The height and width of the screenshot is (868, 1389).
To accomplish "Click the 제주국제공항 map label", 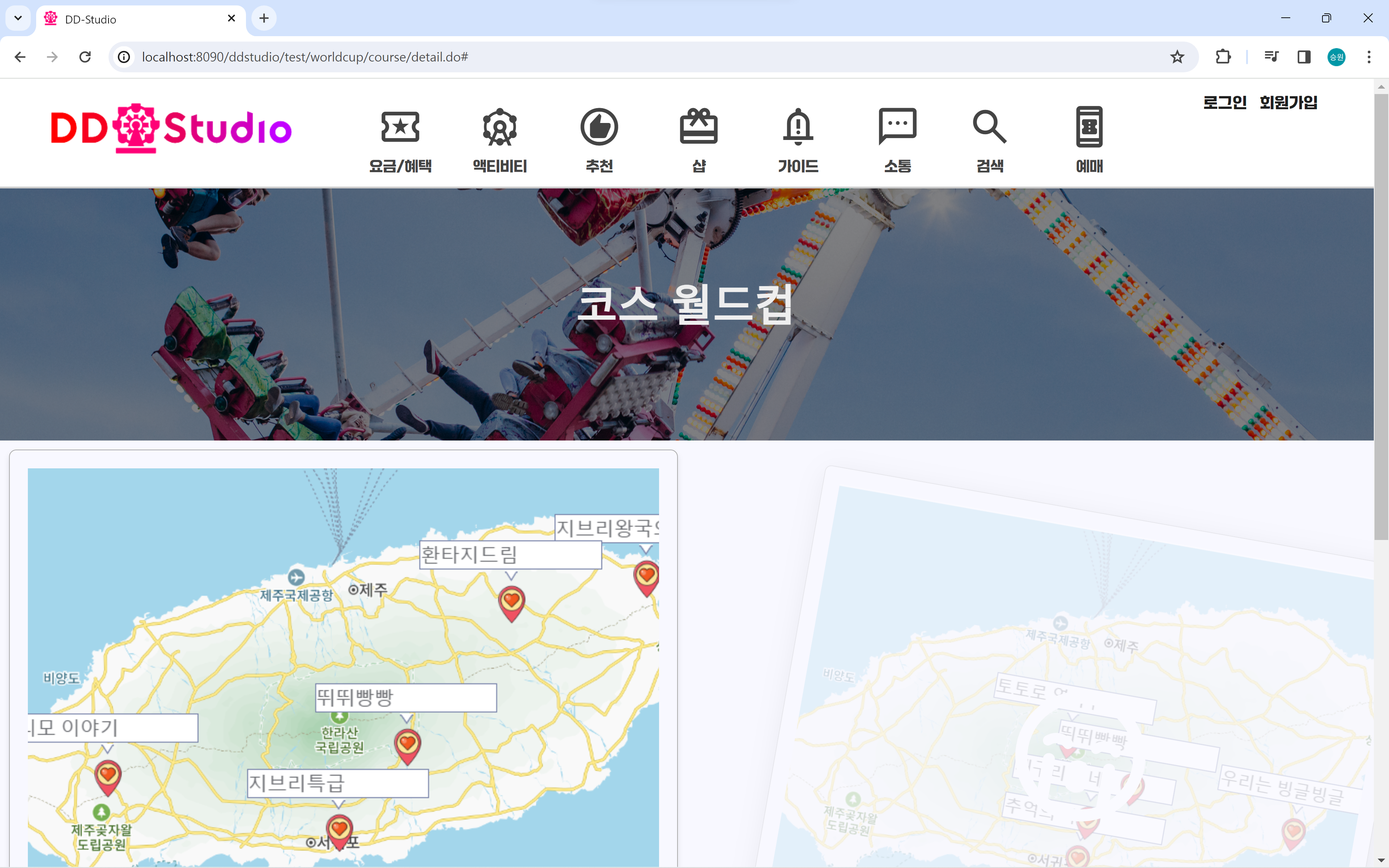I will [x=296, y=595].
